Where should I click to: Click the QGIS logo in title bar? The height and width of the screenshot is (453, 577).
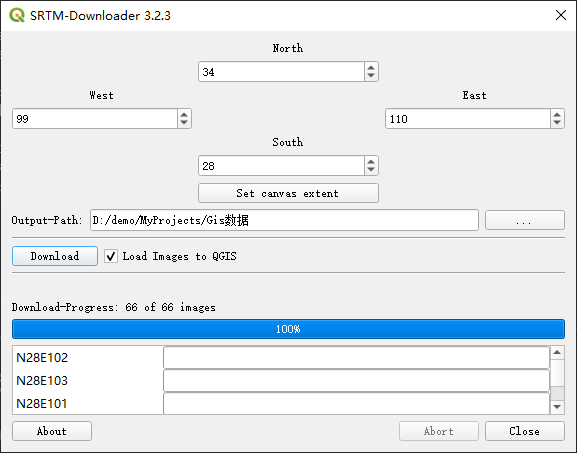[x=17, y=15]
